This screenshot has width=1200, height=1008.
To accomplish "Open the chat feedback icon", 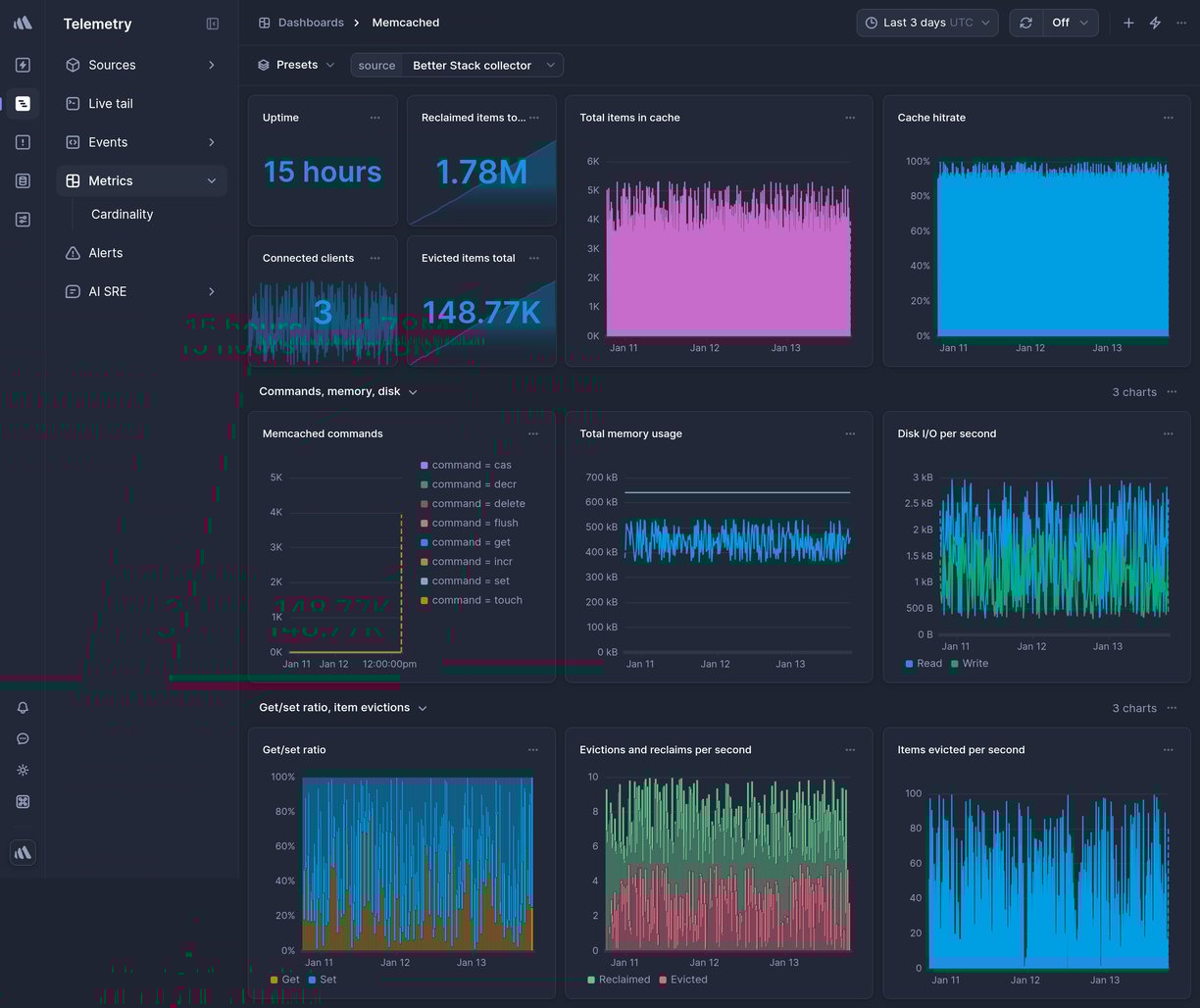I will coord(23,738).
